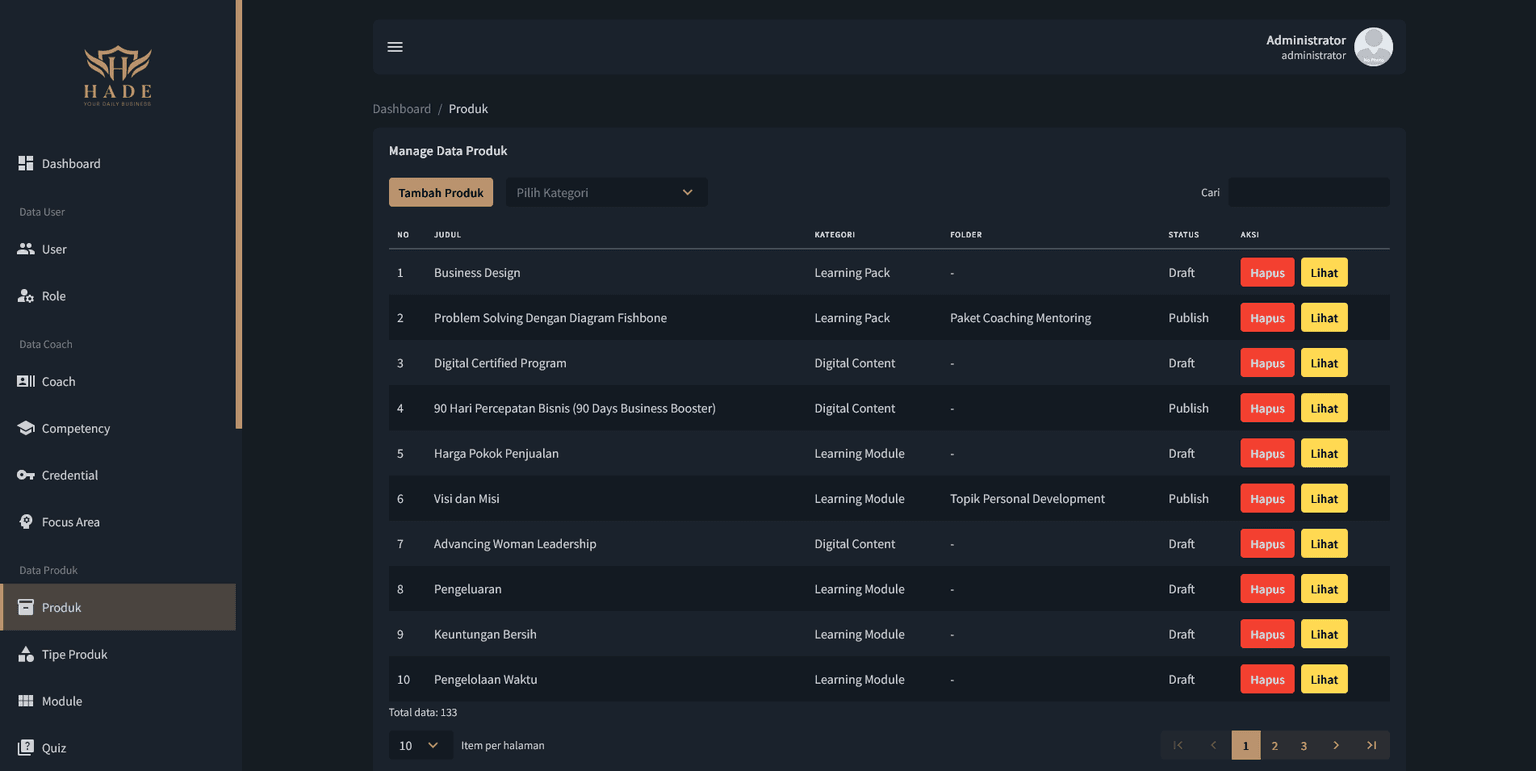Expand the Pilih Kategori dropdown

(606, 192)
